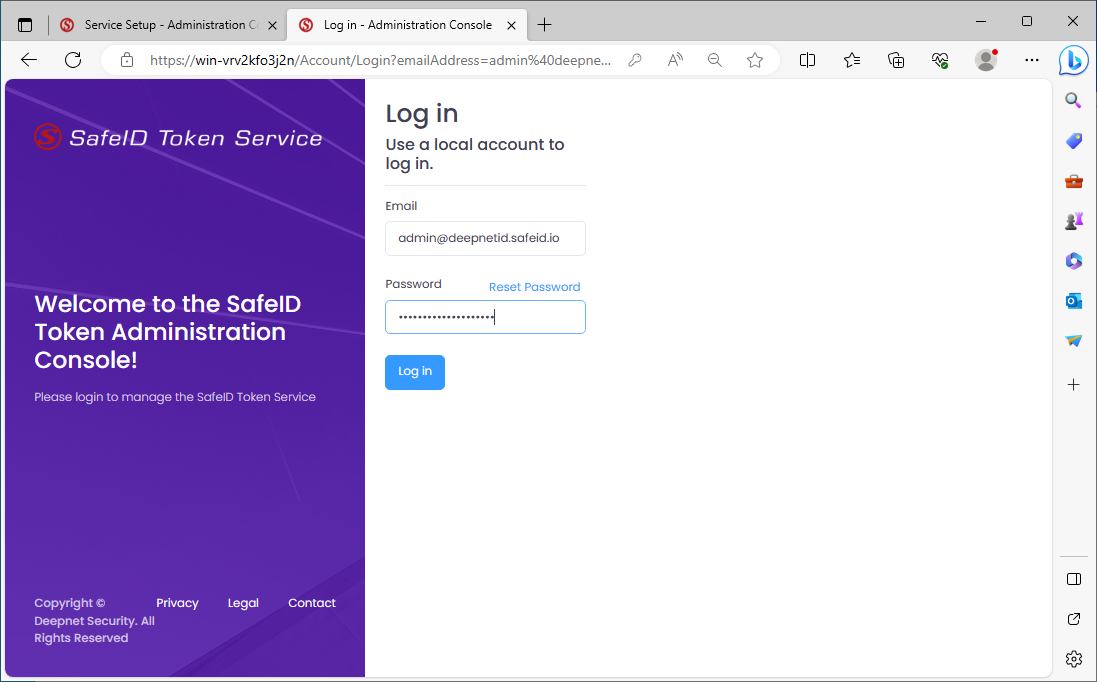Open the sidebar Search icon
Image resolution: width=1097 pixels, height=682 pixels.
click(1073, 100)
